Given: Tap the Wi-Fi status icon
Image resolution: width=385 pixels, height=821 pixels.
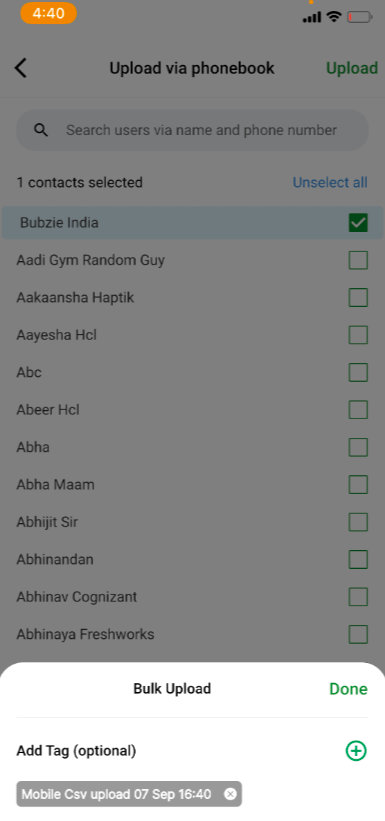Looking at the screenshot, I should click(333, 17).
